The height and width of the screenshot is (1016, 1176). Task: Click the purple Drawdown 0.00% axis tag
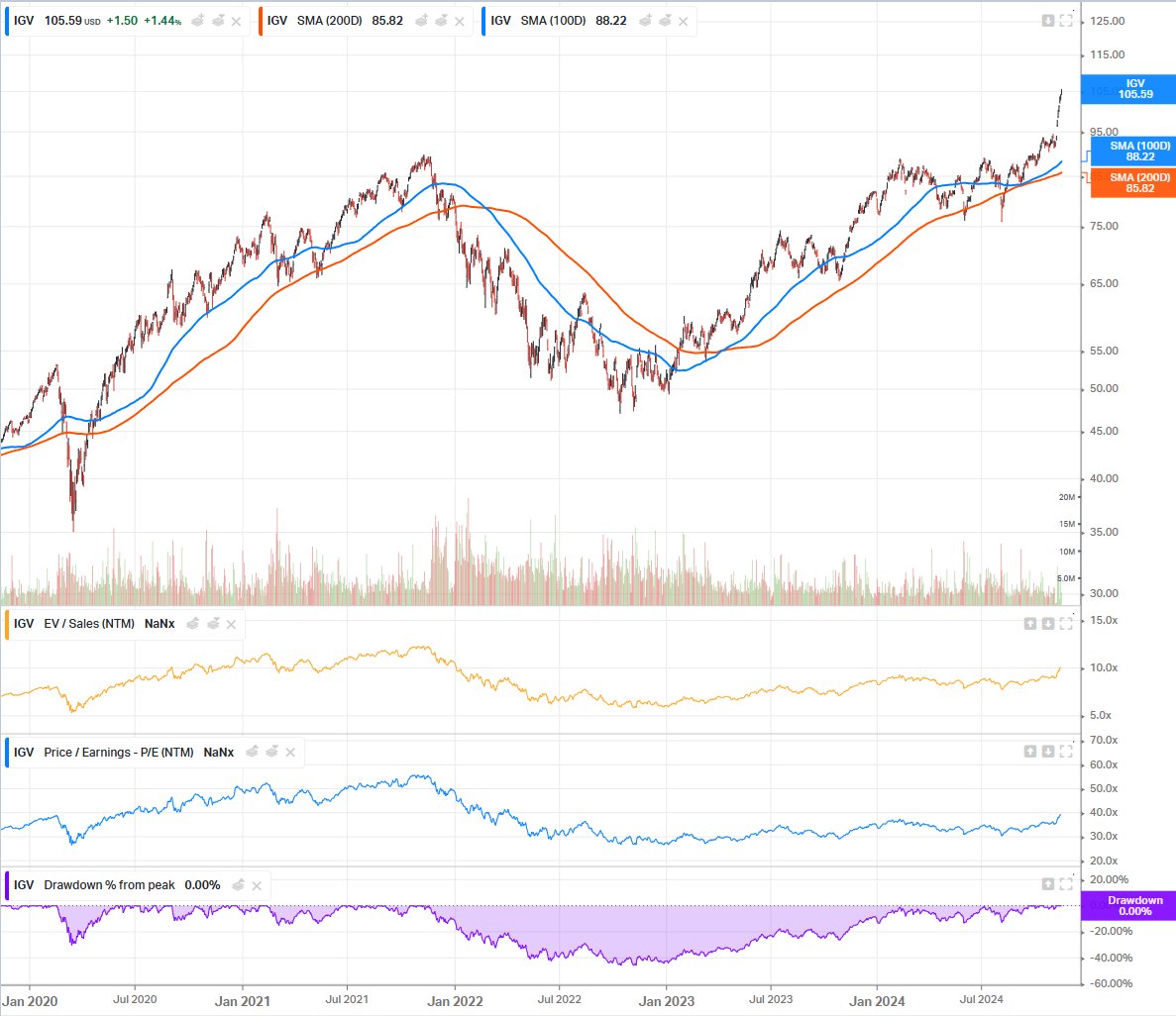click(x=1128, y=906)
